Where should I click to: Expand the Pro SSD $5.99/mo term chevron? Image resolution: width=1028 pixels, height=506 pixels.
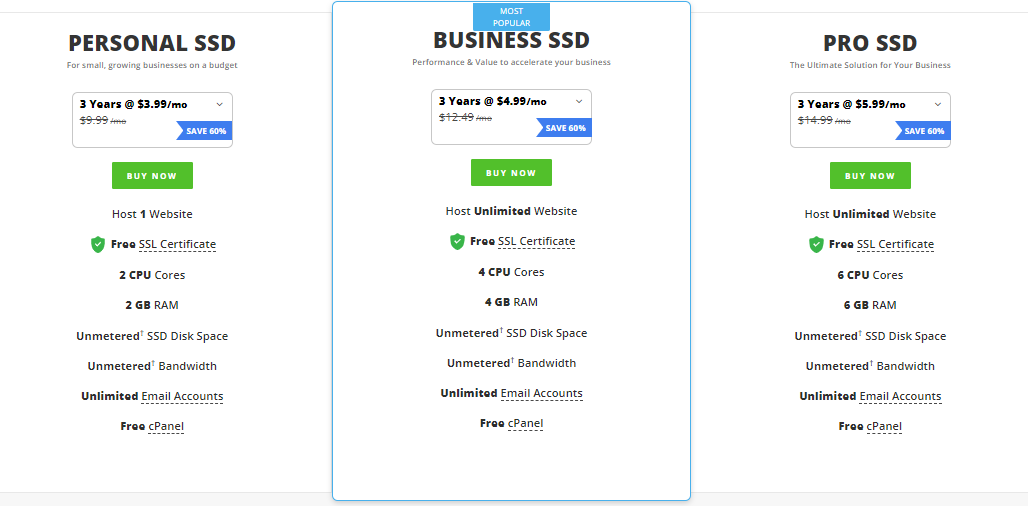click(x=938, y=104)
